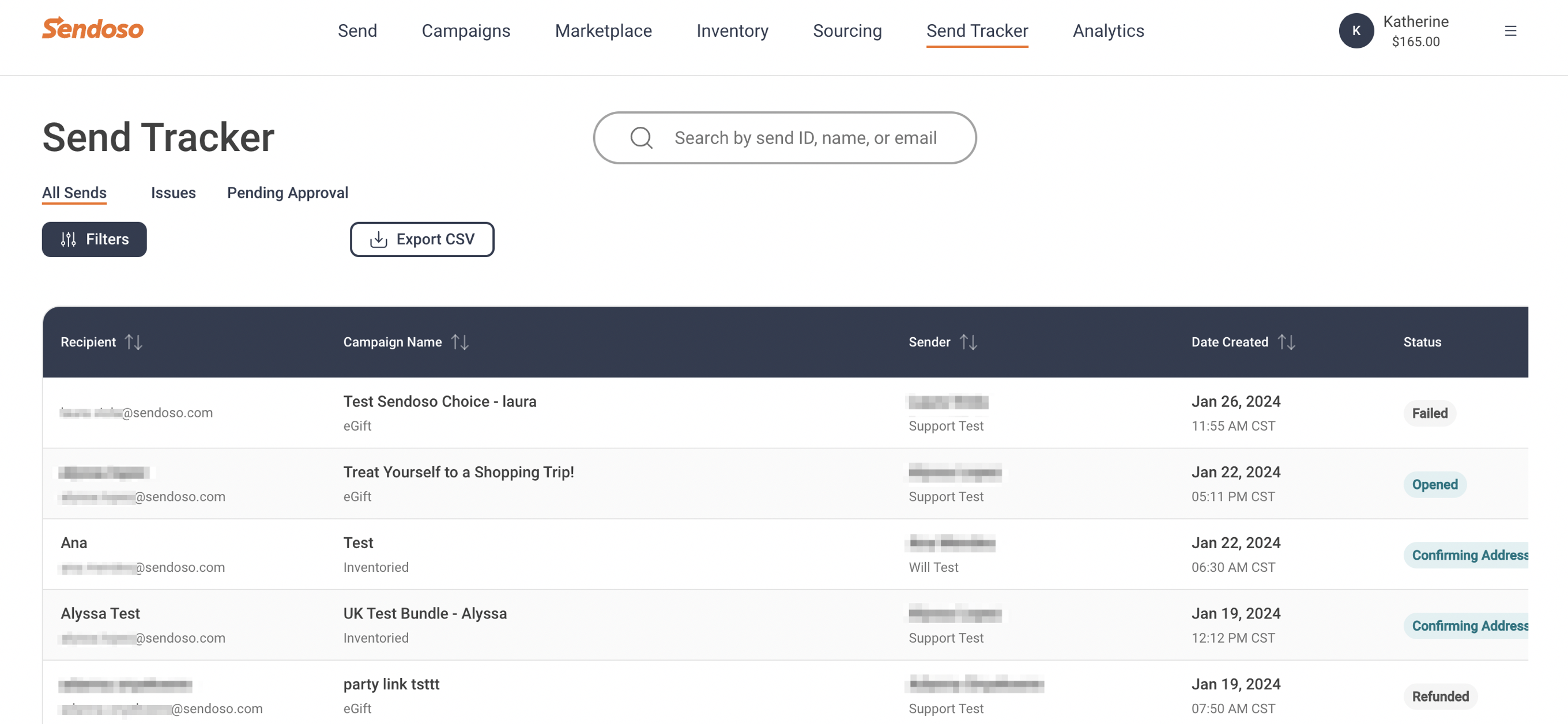This screenshot has height=724, width=1568.
Task: Open the Sendoso logo home link
Action: [92, 29]
